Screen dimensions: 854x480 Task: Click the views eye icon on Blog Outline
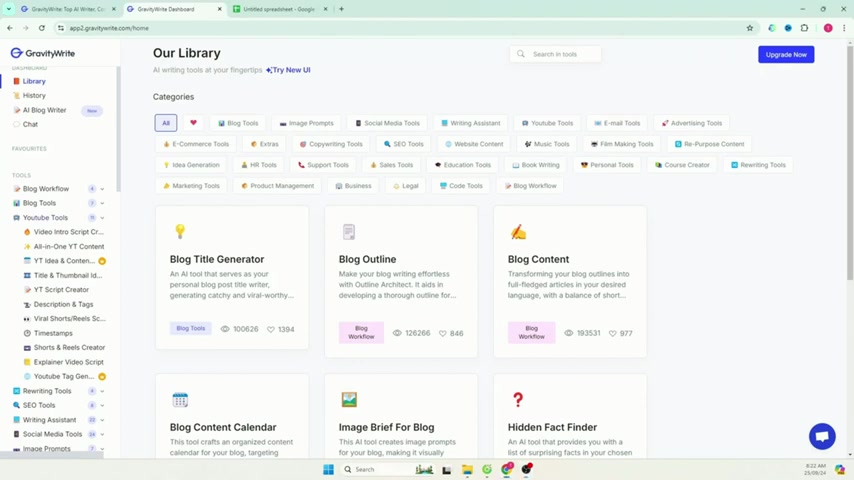click(398, 333)
